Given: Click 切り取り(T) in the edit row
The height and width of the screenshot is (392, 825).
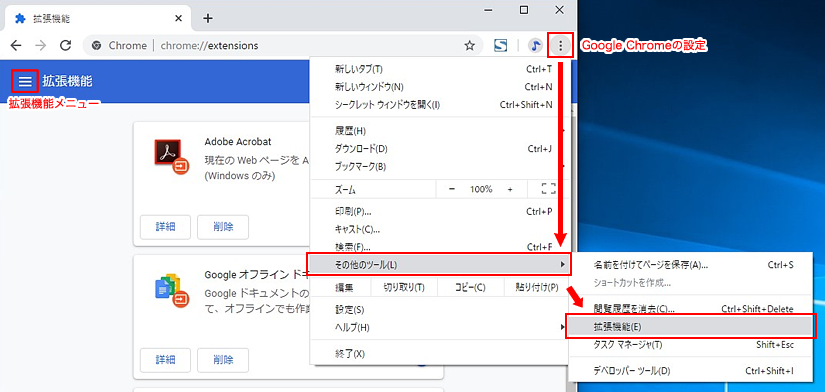Looking at the screenshot, I should [404, 287].
